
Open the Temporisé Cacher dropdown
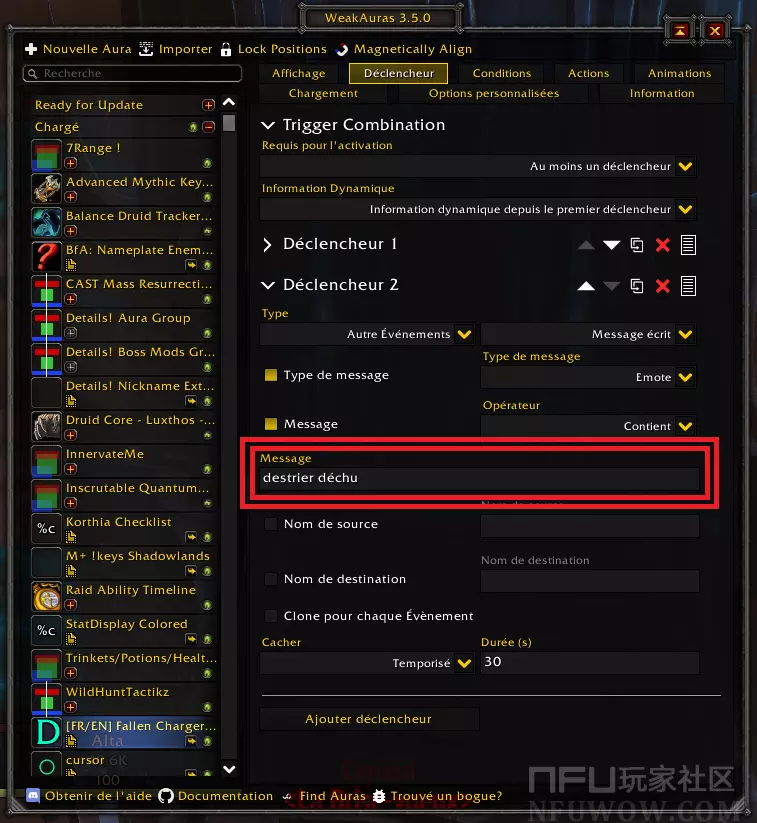click(367, 663)
